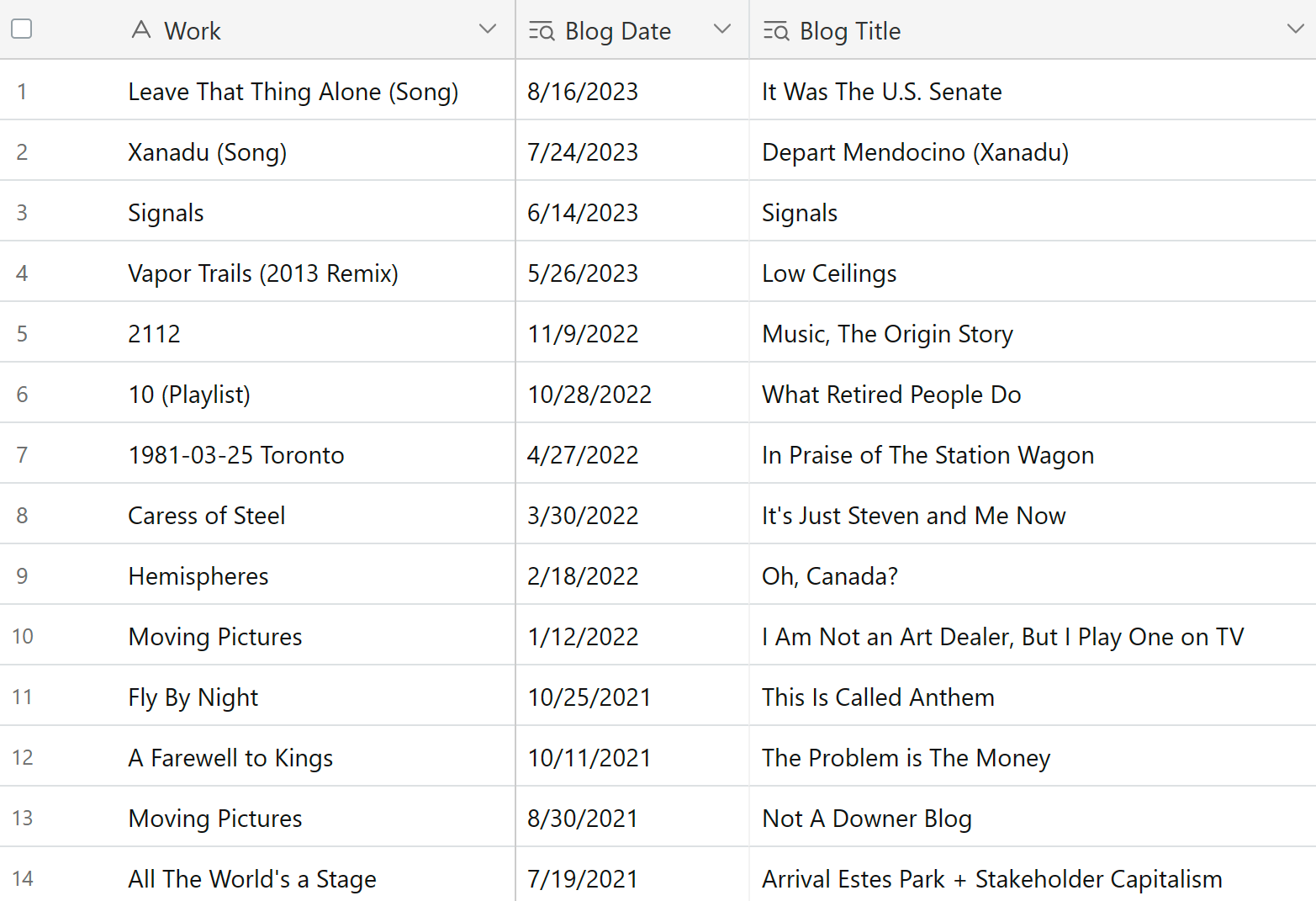
Task: Tick the select-all checkbox in header
Action: [22, 29]
